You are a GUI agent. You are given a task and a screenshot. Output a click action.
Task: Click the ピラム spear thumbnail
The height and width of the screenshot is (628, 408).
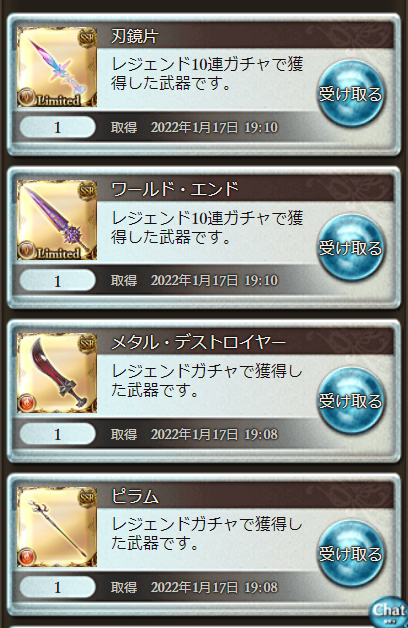[x=57, y=527]
